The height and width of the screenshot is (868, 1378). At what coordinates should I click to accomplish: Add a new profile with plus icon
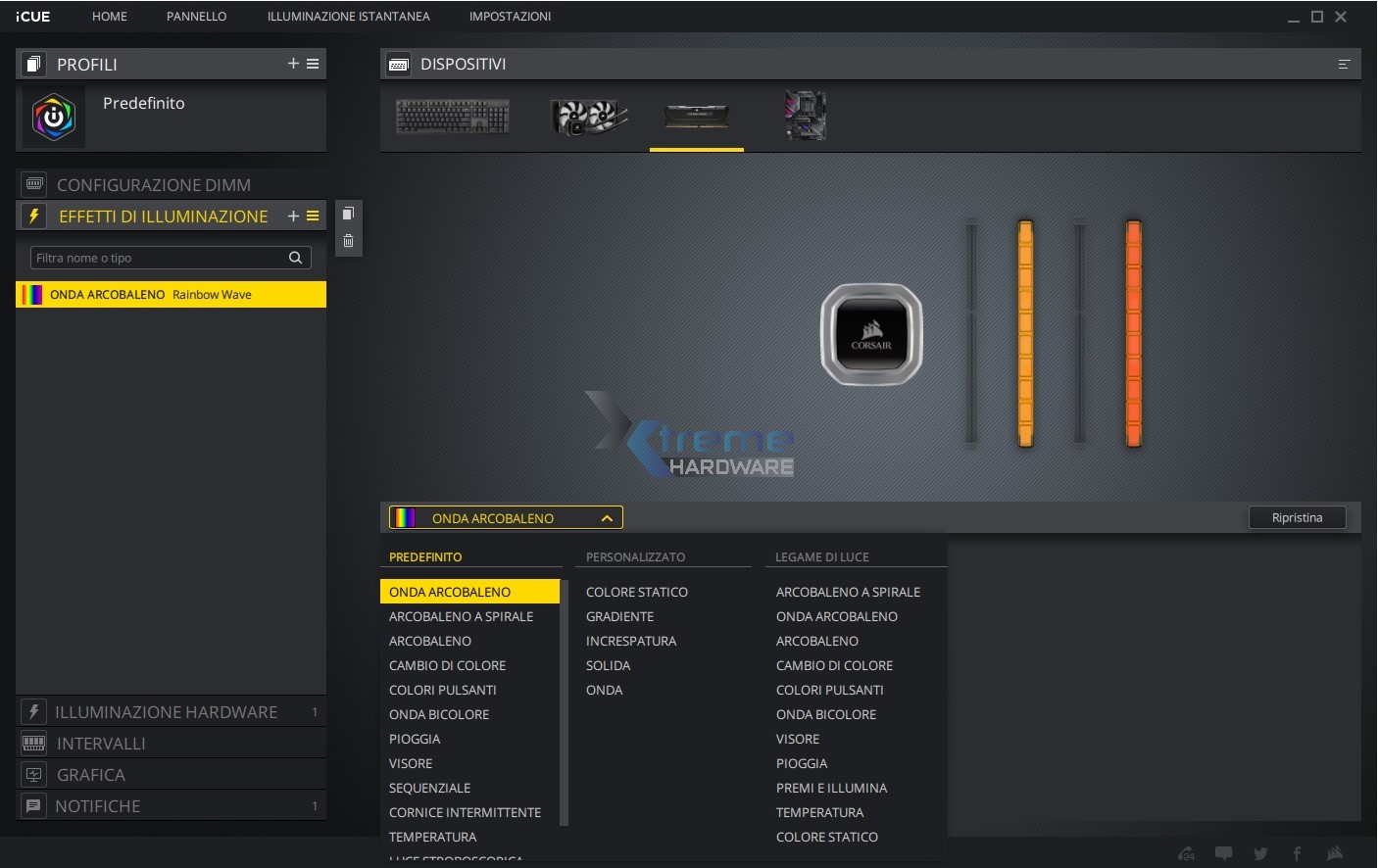tap(293, 64)
